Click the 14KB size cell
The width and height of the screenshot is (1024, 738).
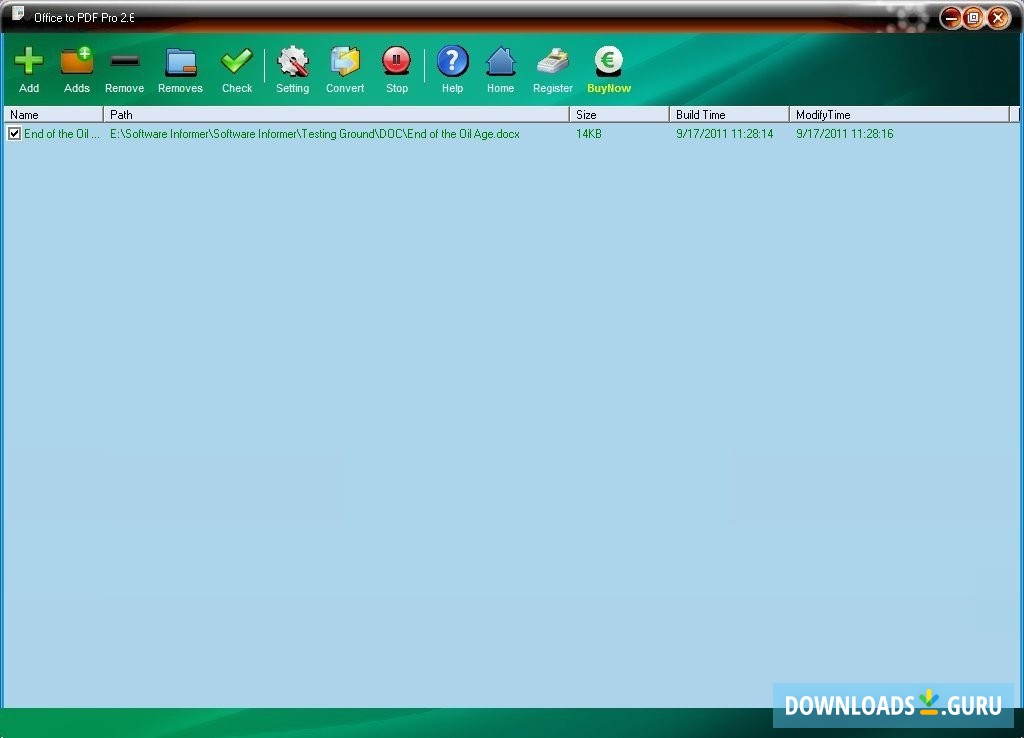(x=588, y=134)
